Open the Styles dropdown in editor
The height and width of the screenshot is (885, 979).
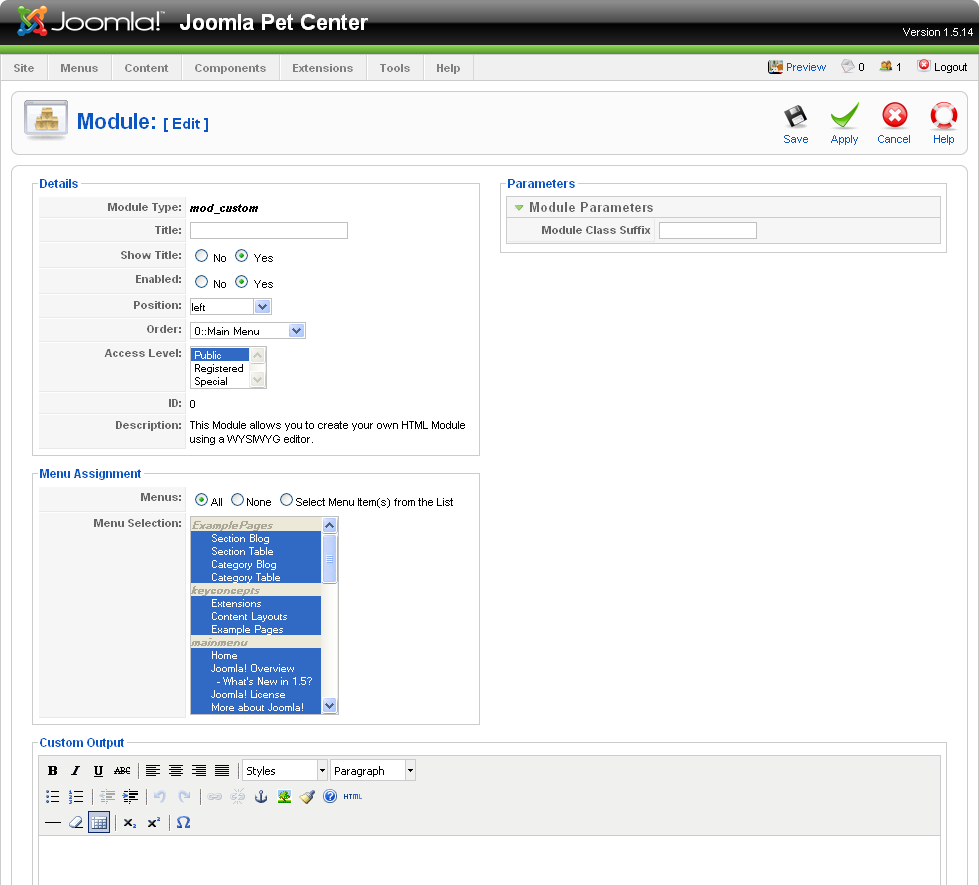(x=285, y=771)
